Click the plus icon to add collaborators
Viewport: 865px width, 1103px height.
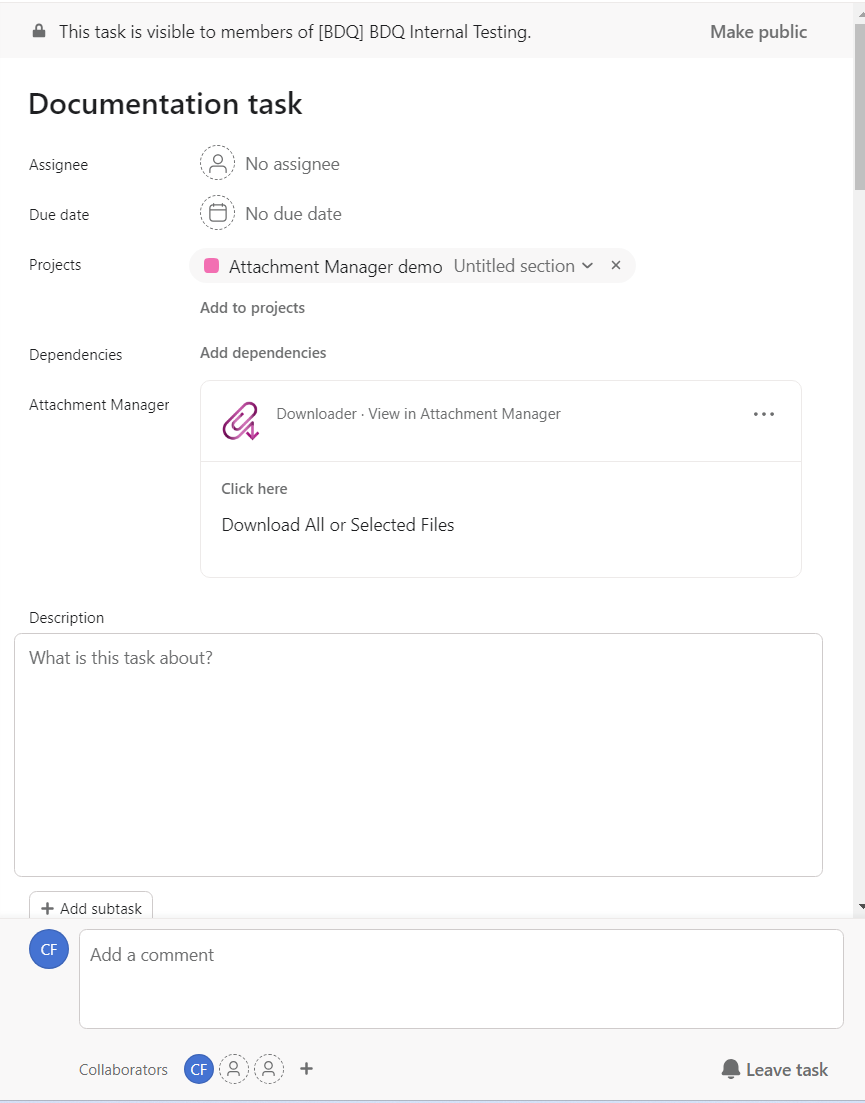pos(307,1069)
